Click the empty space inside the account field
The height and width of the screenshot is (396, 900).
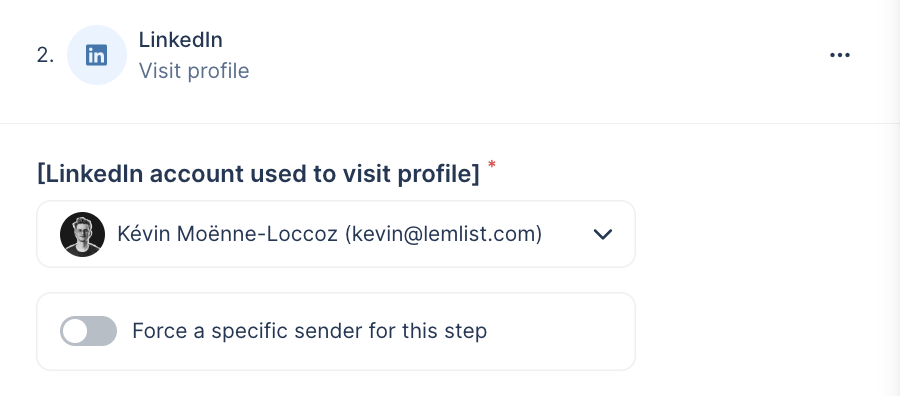tap(567, 234)
